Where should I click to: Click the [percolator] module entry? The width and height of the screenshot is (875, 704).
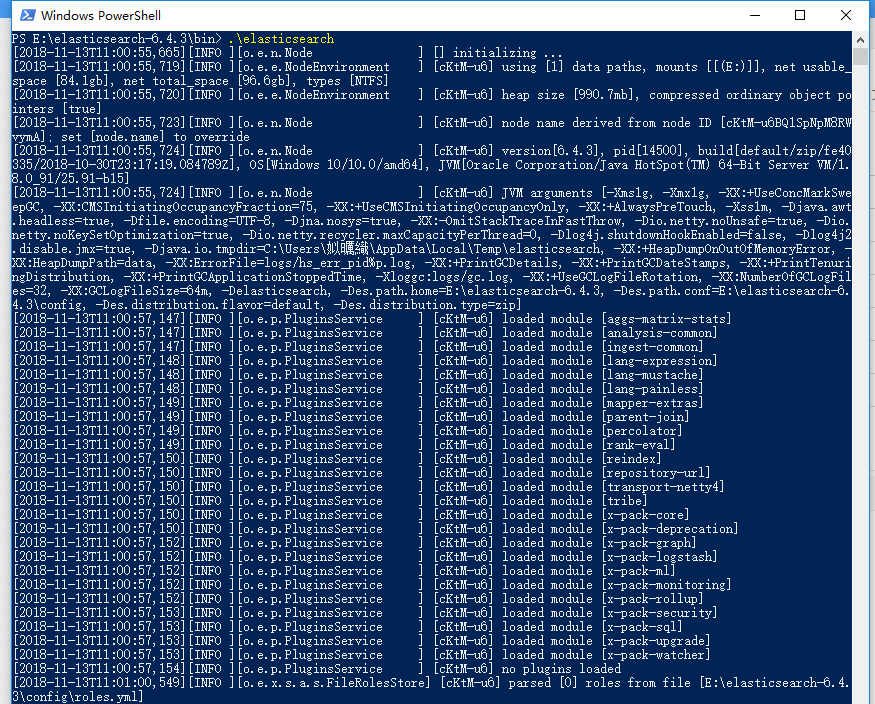(x=642, y=431)
